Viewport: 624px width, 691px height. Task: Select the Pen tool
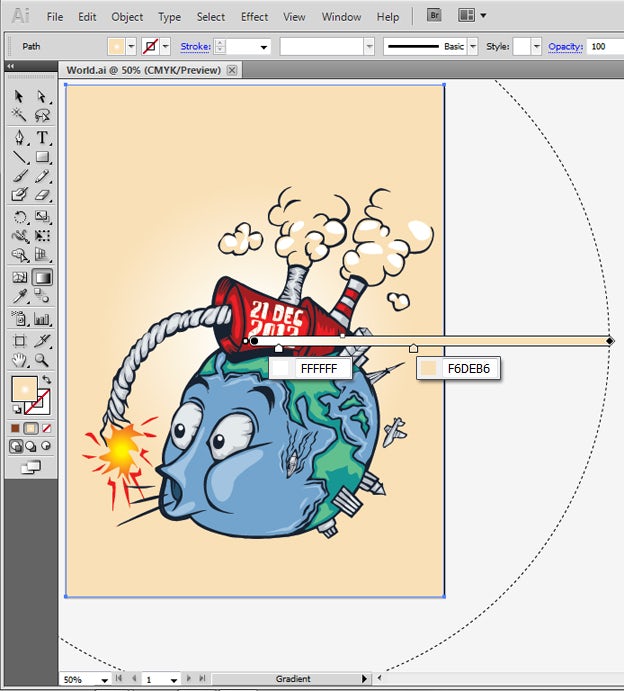[20, 137]
